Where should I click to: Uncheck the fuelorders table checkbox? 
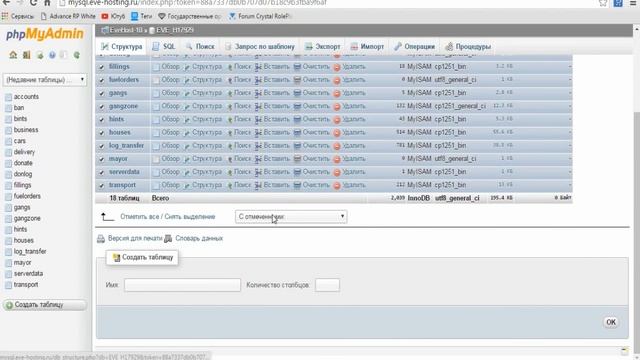point(102,80)
